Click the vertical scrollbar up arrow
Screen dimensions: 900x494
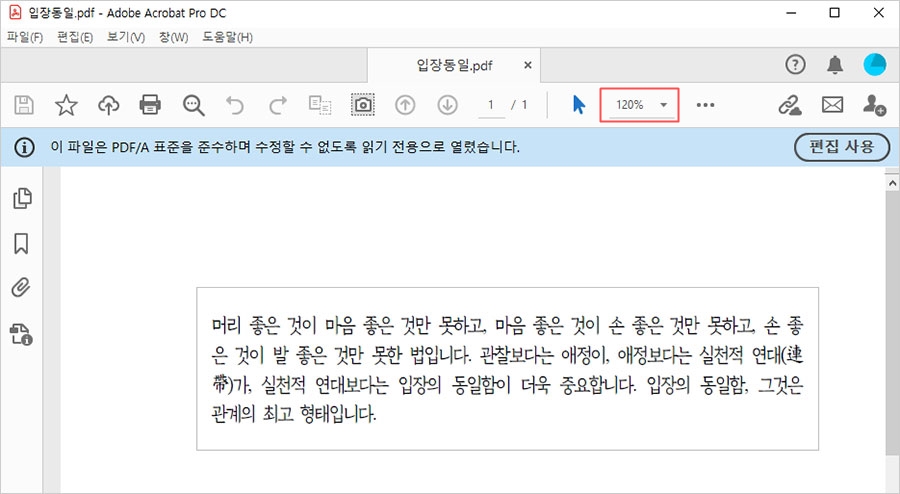[892, 184]
